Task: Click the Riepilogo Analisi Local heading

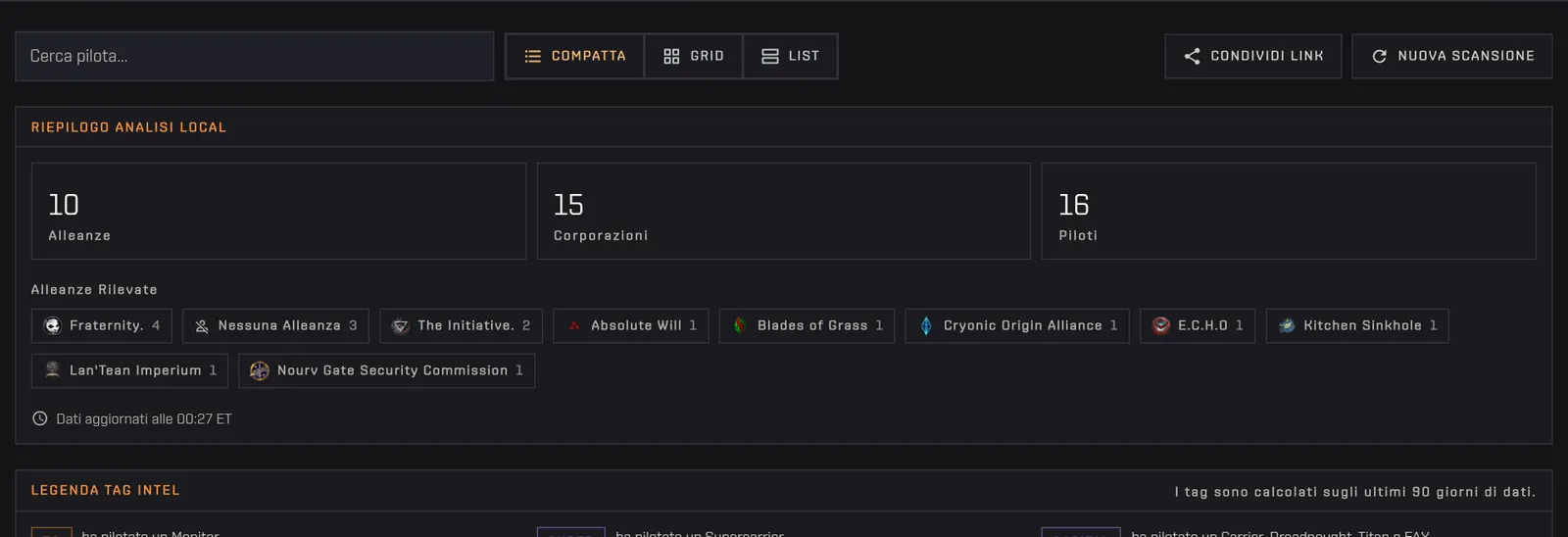Action: pyautogui.click(x=128, y=127)
